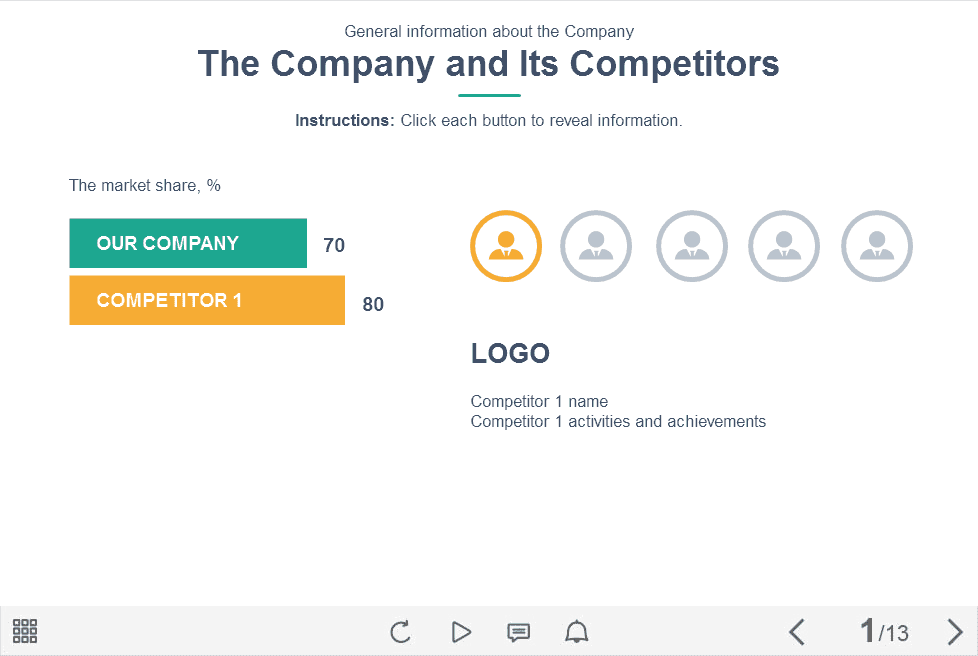This screenshot has height=656, width=978.
Task: Reveal the fifth competitor person icon
Action: pos(877,246)
